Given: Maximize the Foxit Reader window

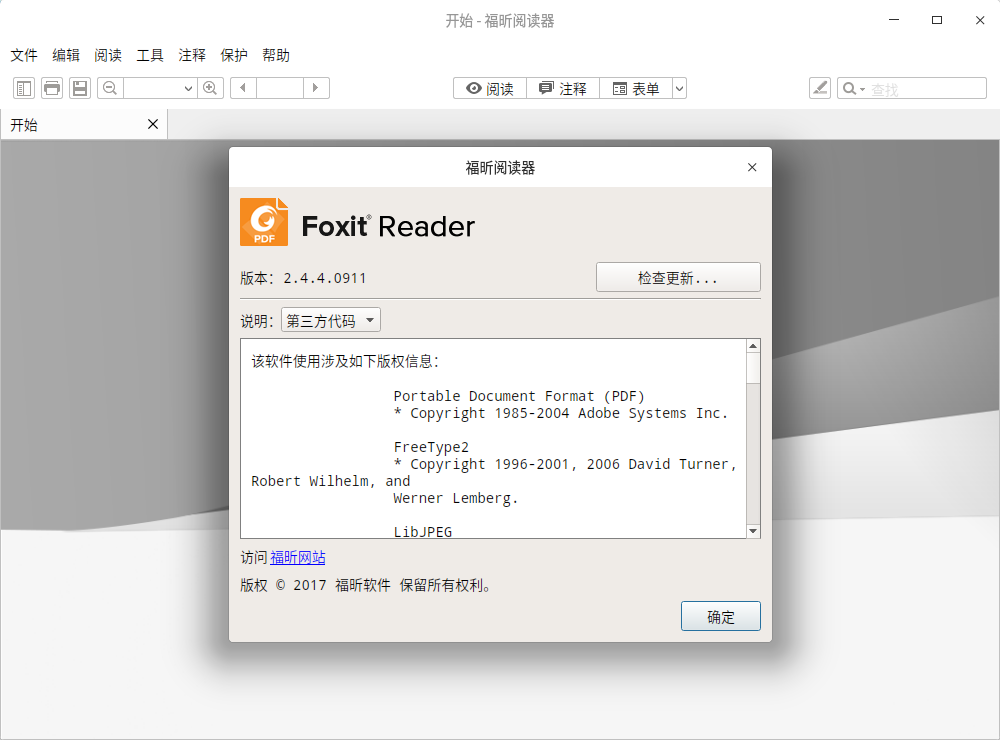Looking at the screenshot, I should 937,20.
